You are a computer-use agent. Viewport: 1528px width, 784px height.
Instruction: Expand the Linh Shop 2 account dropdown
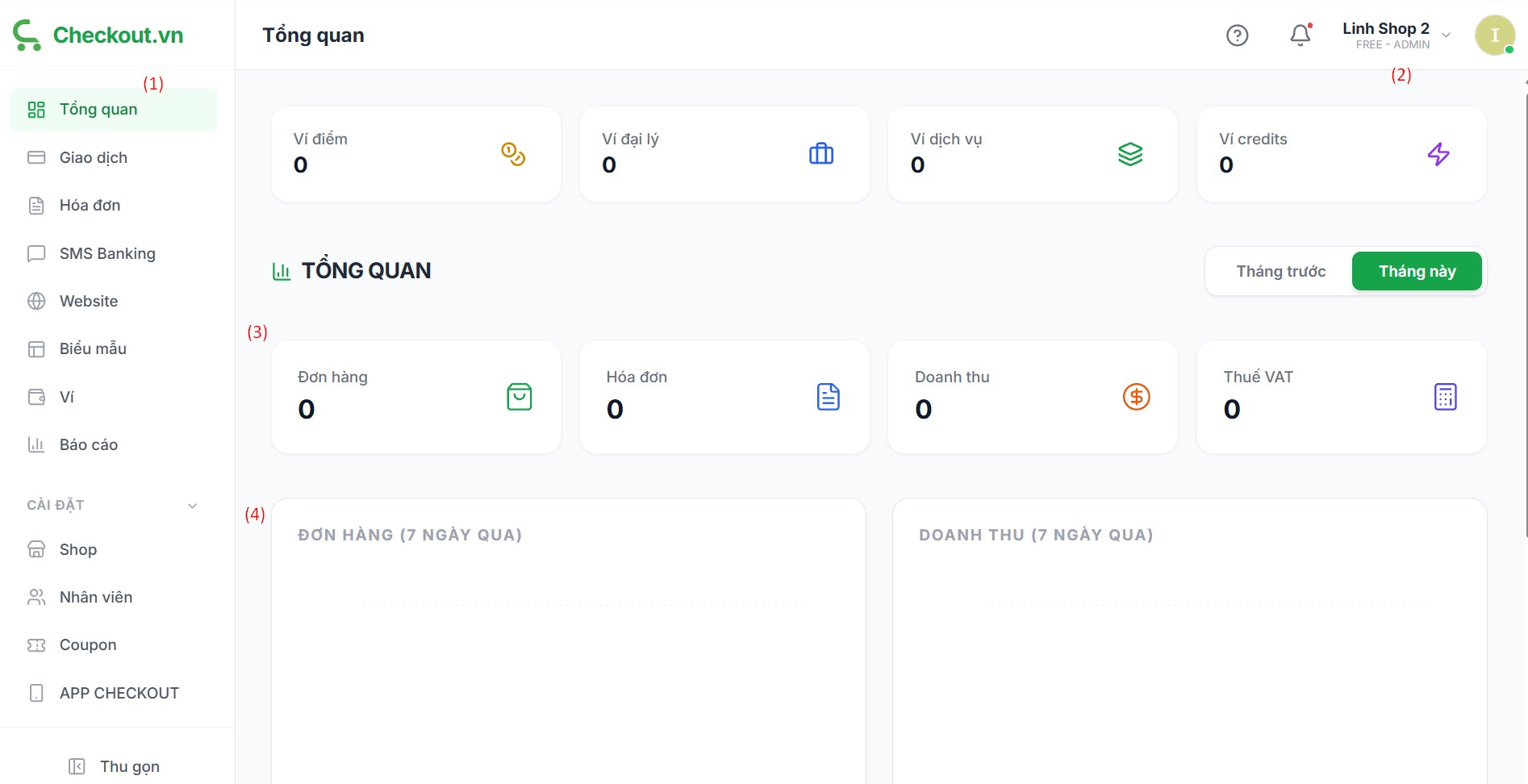pos(1447,35)
